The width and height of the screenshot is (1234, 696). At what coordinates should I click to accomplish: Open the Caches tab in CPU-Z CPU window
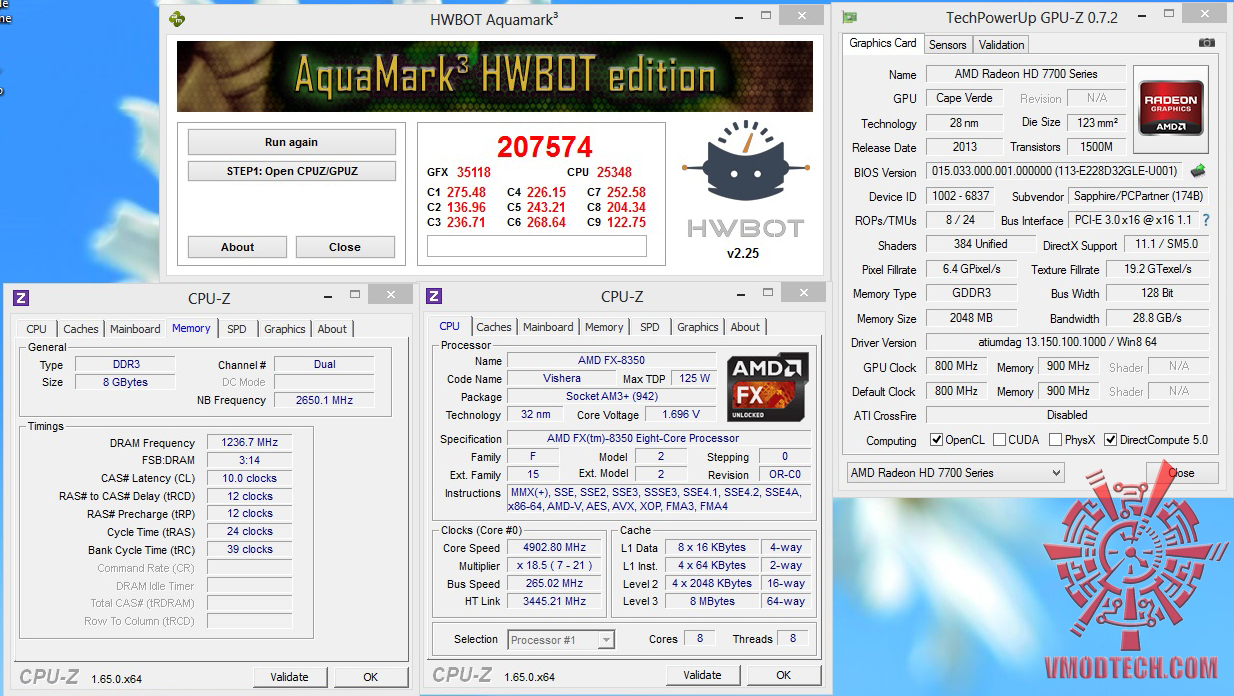[x=494, y=327]
